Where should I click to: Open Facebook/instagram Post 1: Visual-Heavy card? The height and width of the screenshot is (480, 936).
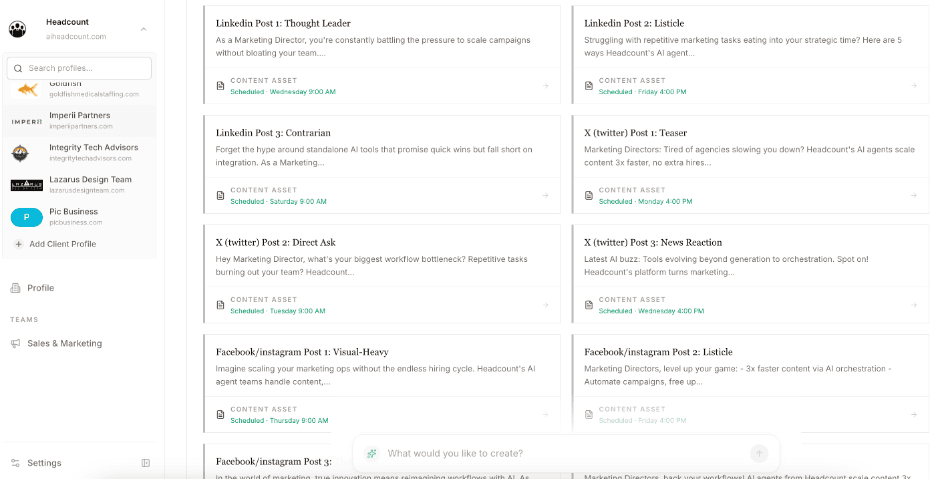click(382, 383)
